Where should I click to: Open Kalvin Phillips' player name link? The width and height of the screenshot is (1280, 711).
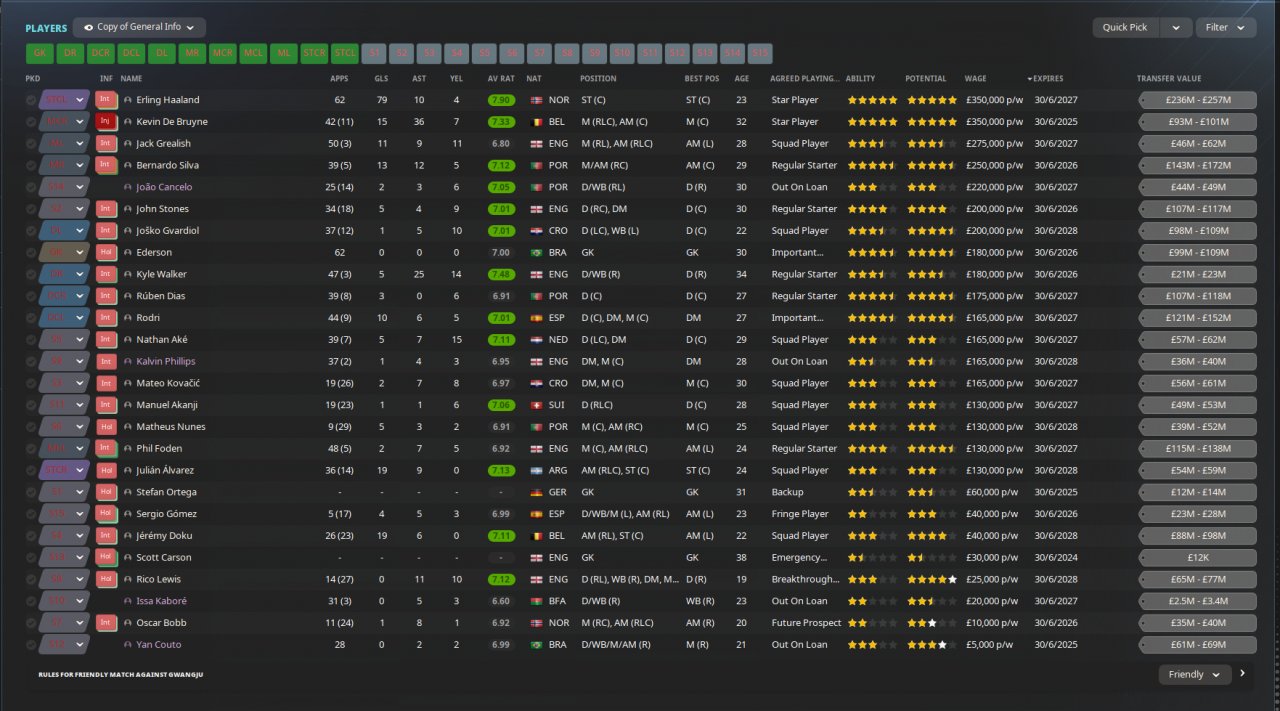pos(166,362)
